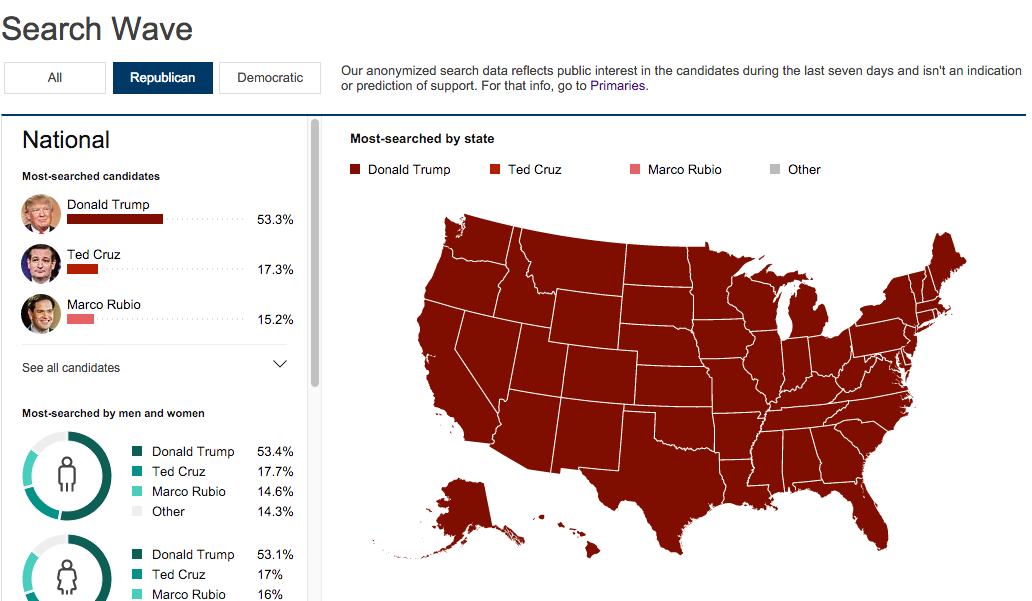Click the Other legend gray square

click(775, 169)
